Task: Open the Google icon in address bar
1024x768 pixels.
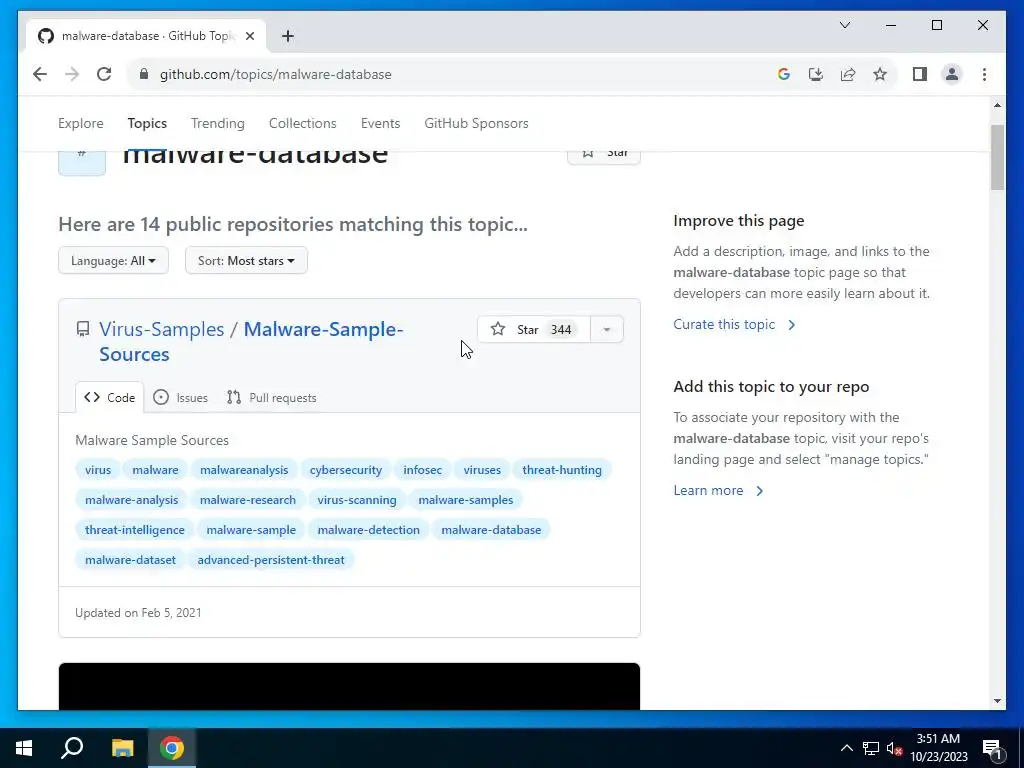Action: click(x=784, y=74)
